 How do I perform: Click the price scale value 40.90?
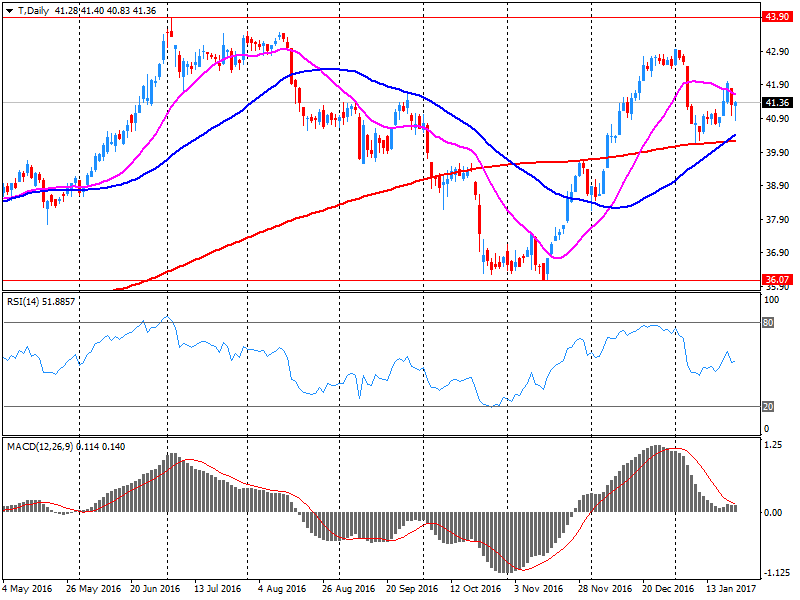tap(777, 118)
